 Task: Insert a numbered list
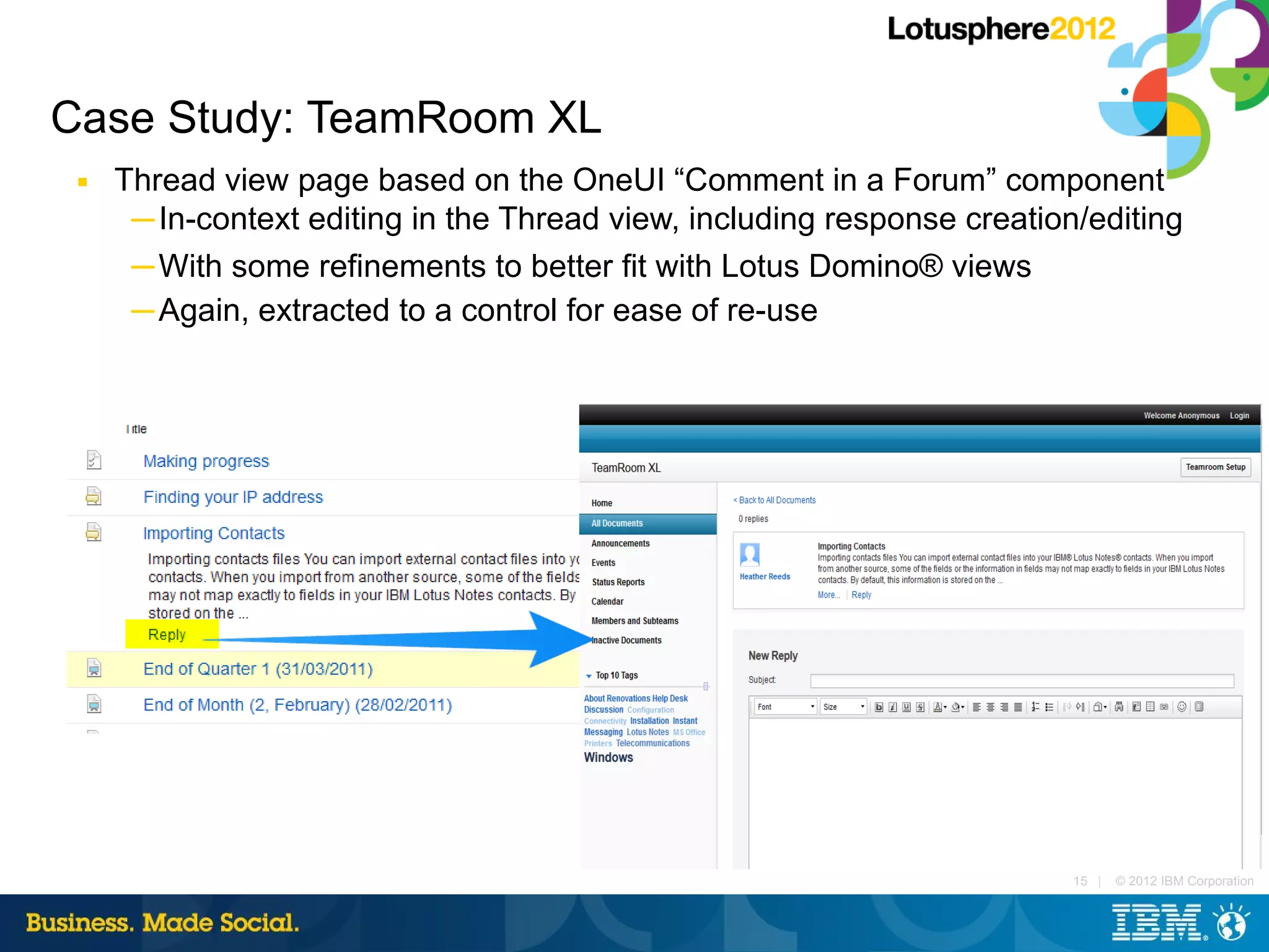[1035, 707]
